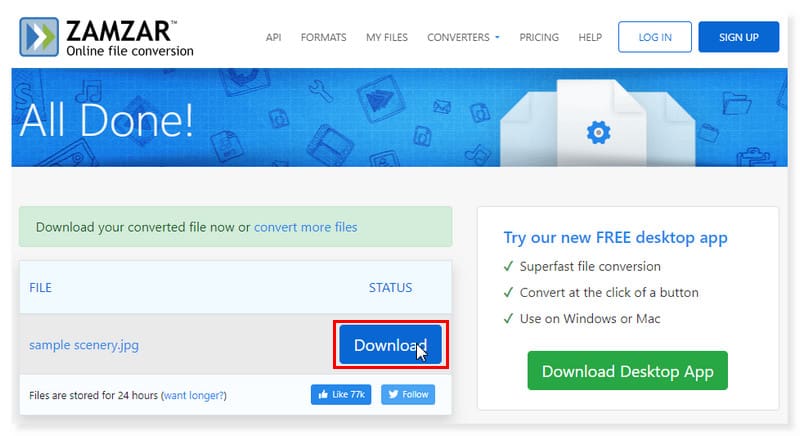Screen dimensions: 800x436
Task: Open My Files in navigation
Action: 386,37
